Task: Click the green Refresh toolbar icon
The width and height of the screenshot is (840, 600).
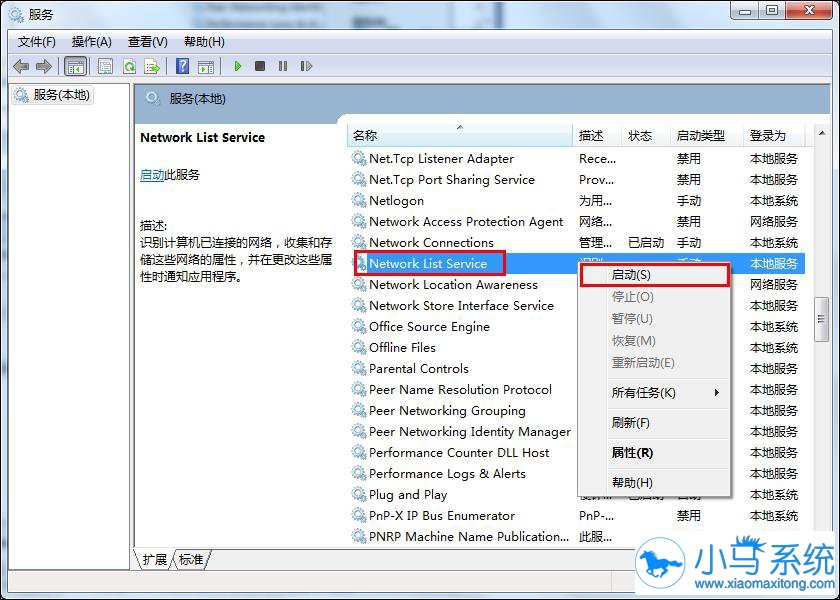Action: [x=129, y=66]
